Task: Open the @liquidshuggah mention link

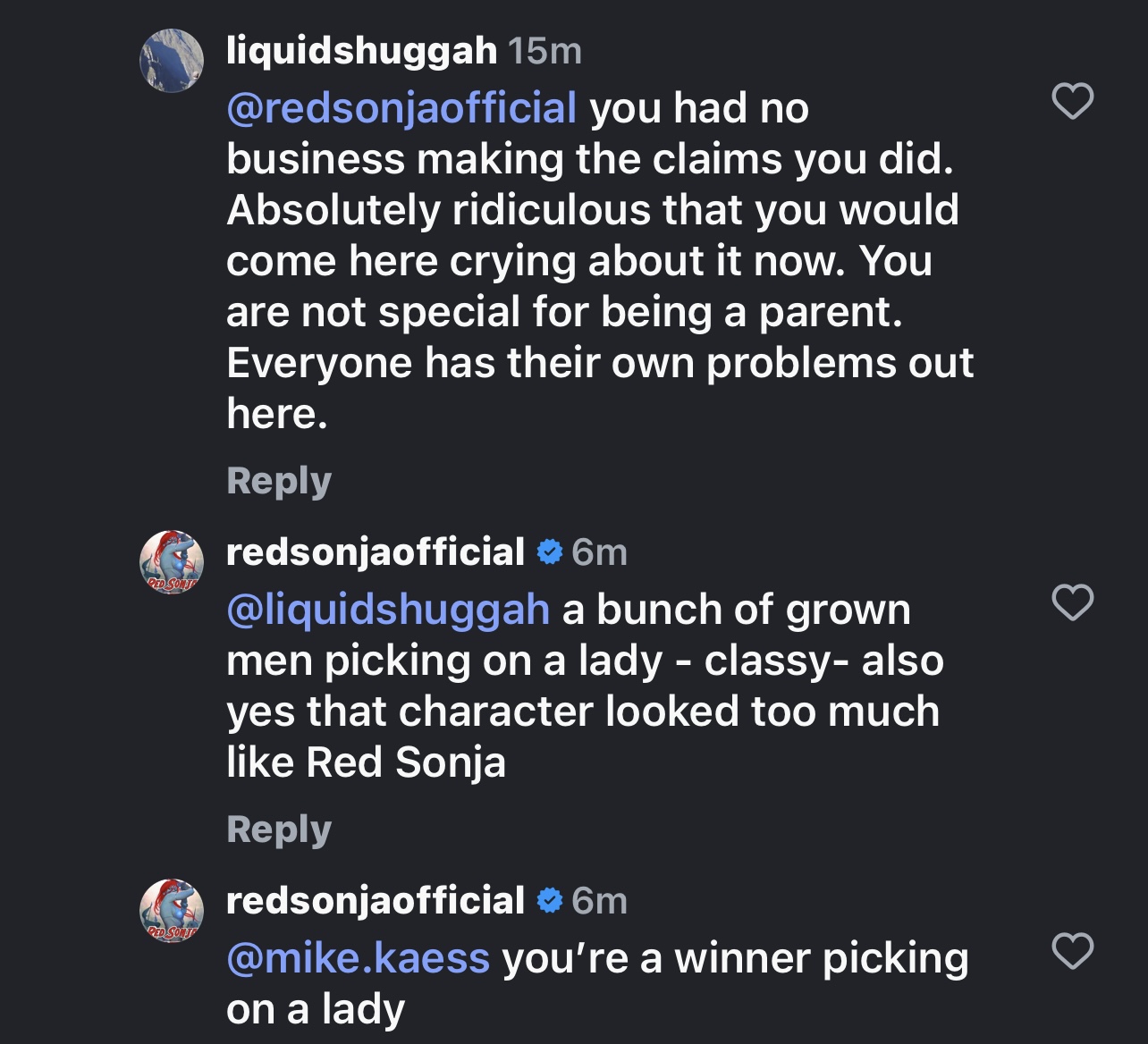Action: tap(388, 610)
